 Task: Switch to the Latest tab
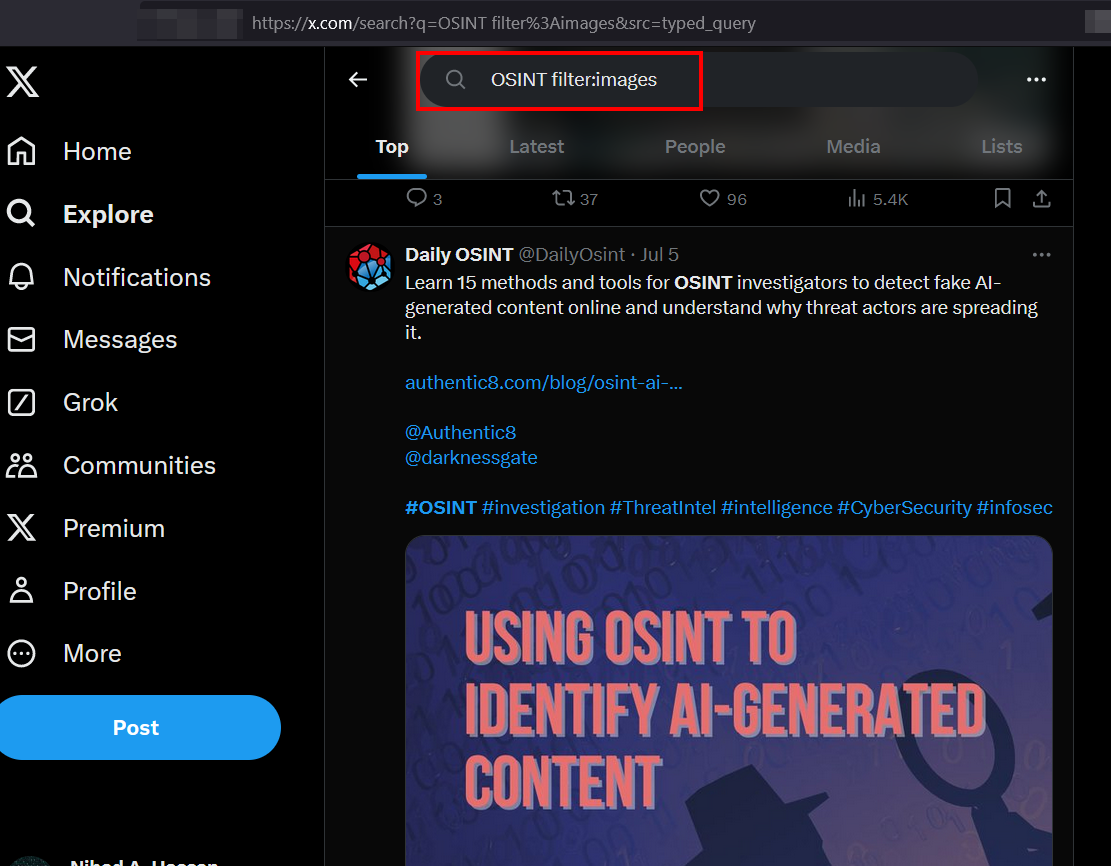(536, 147)
